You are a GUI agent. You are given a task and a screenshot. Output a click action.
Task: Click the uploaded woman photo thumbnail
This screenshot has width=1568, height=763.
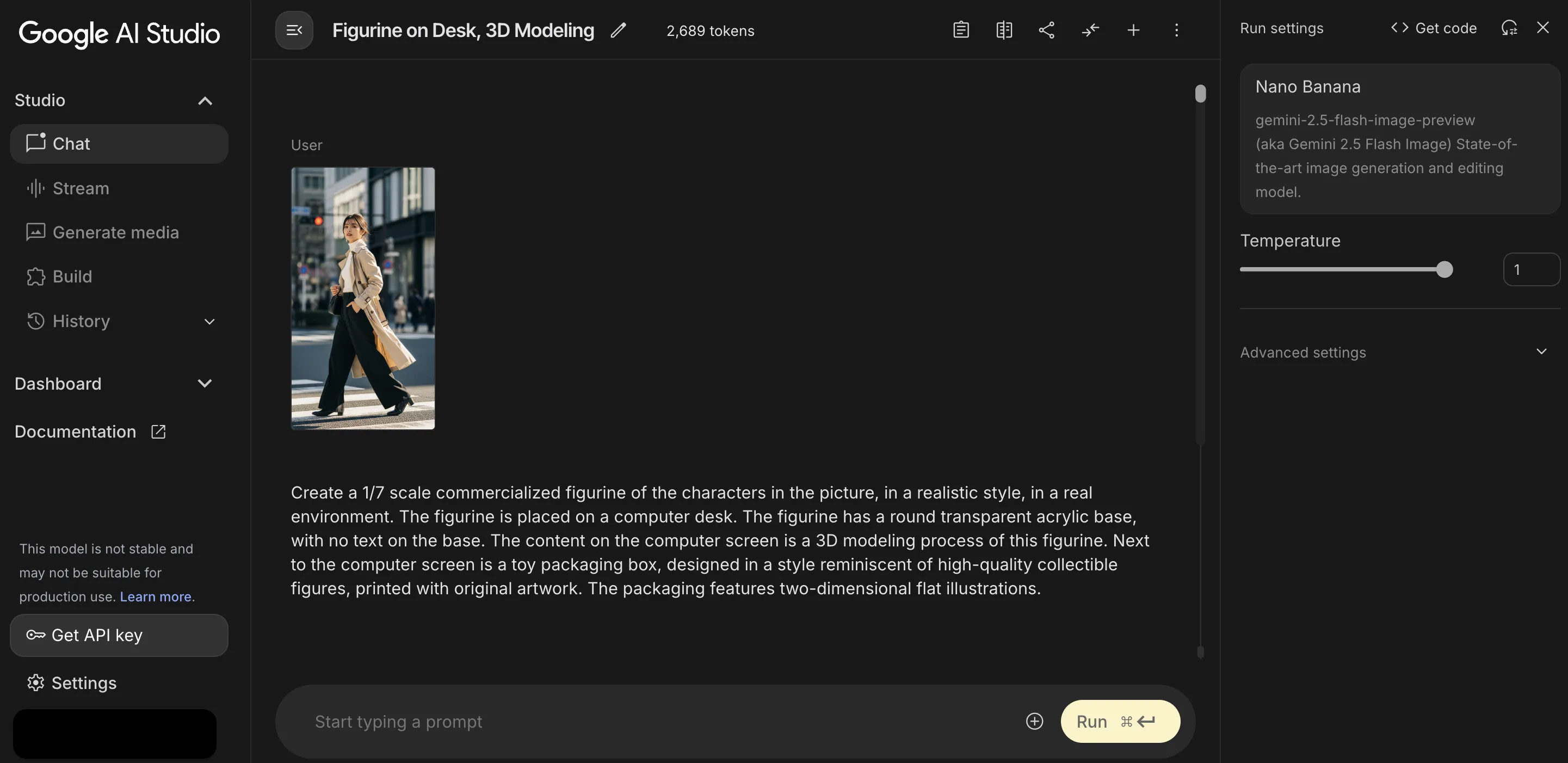click(363, 298)
